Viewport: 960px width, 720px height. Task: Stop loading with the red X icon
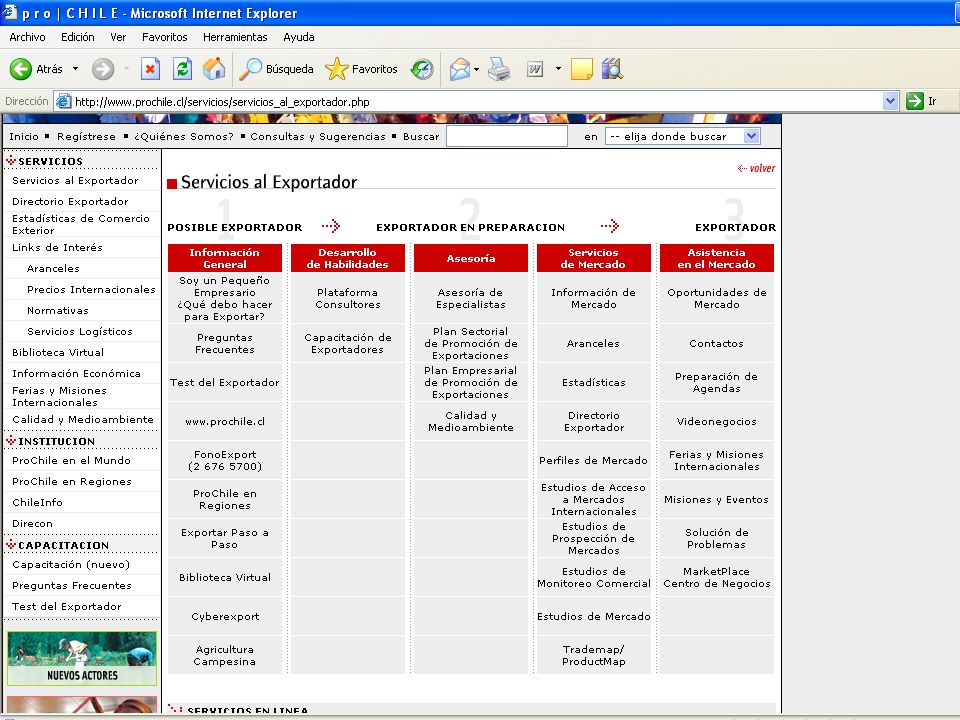(x=150, y=69)
